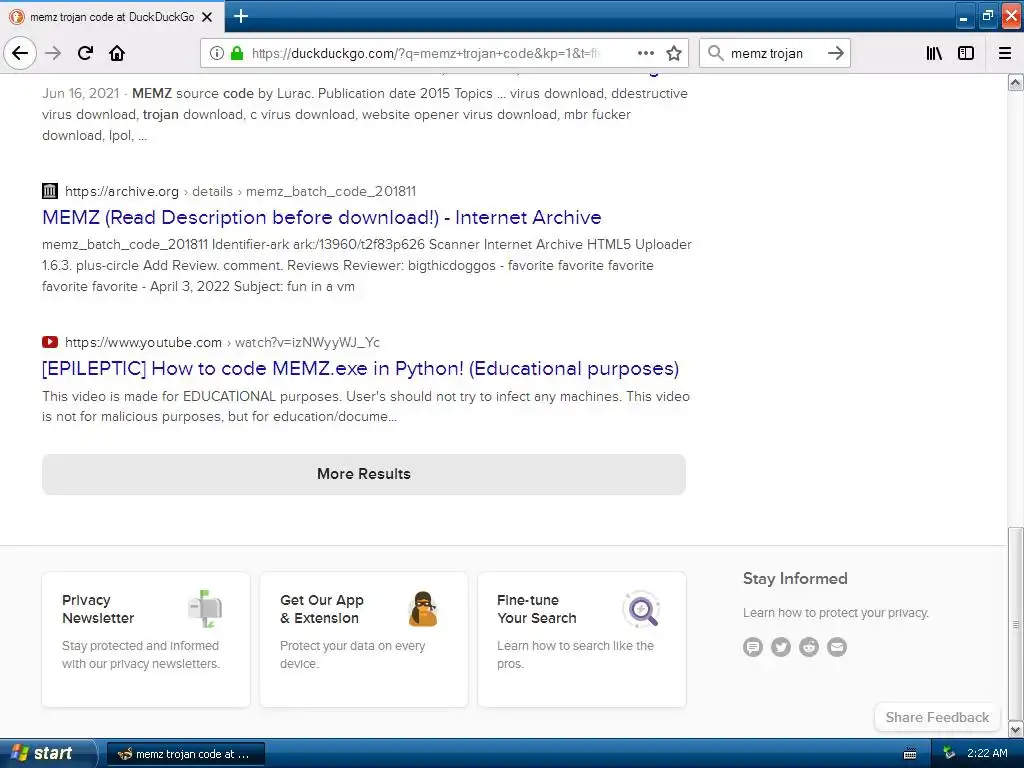The height and width of the screenshot is (768, 1024).
Task: Click the 2:22 AM clock
Action: (x=987, y=754)
